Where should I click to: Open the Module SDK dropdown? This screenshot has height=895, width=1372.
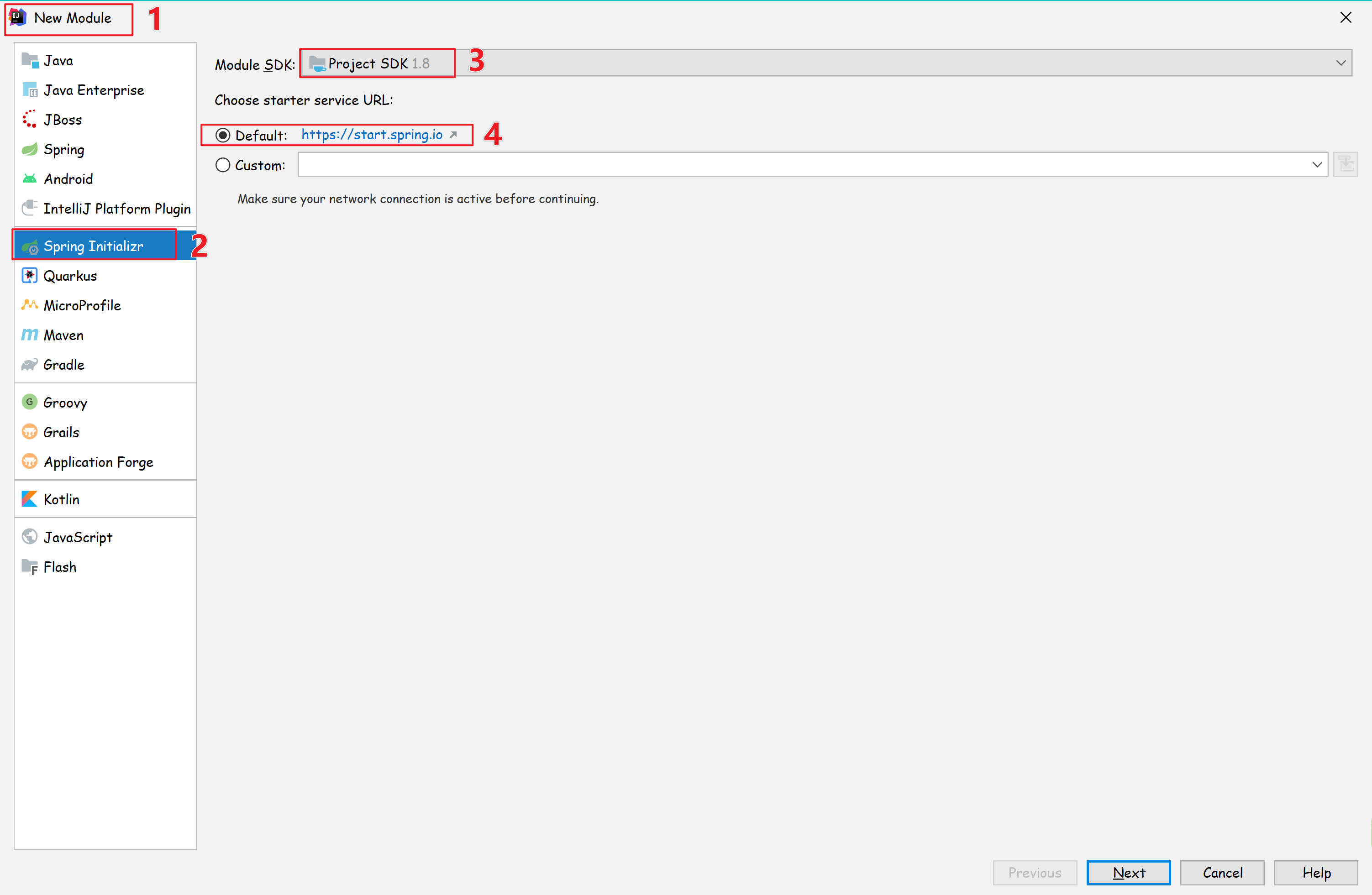pos(1341,63)
